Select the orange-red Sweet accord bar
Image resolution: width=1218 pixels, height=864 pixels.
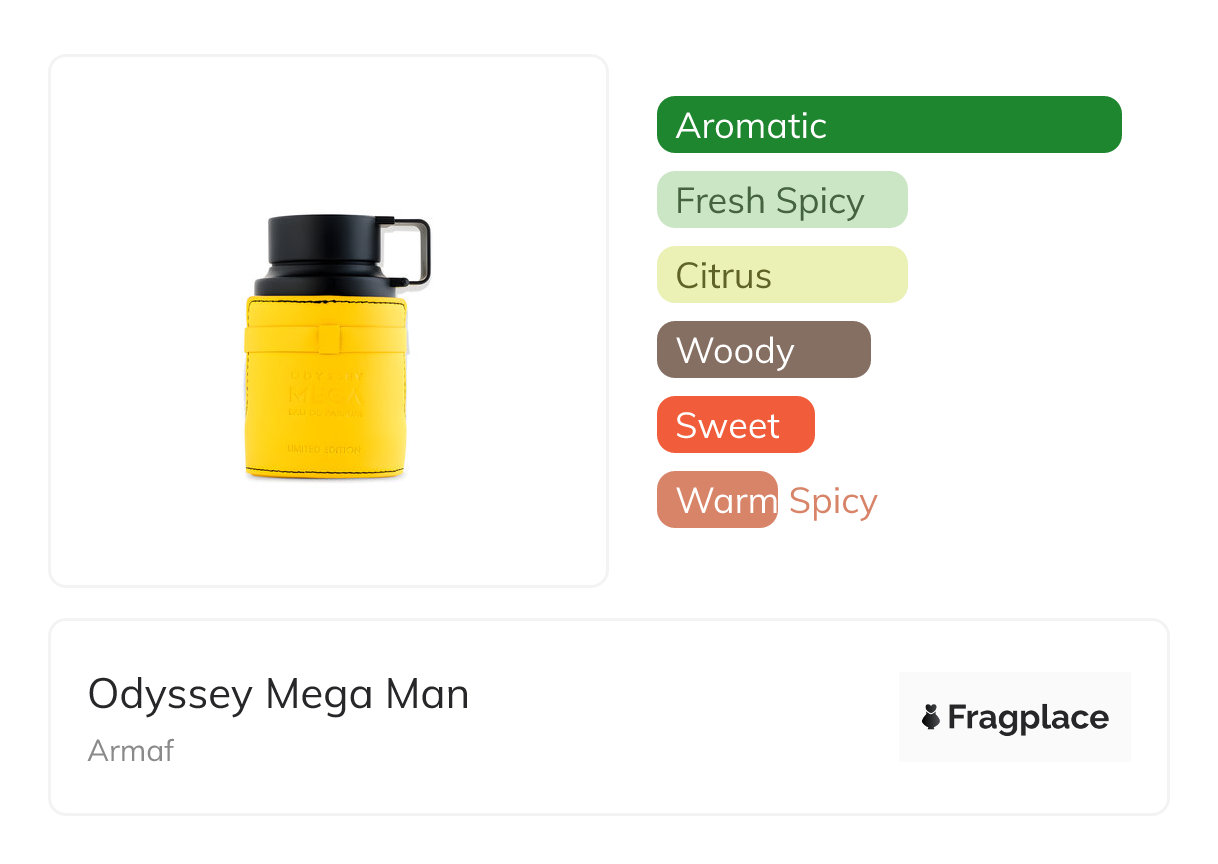point(735,425)
